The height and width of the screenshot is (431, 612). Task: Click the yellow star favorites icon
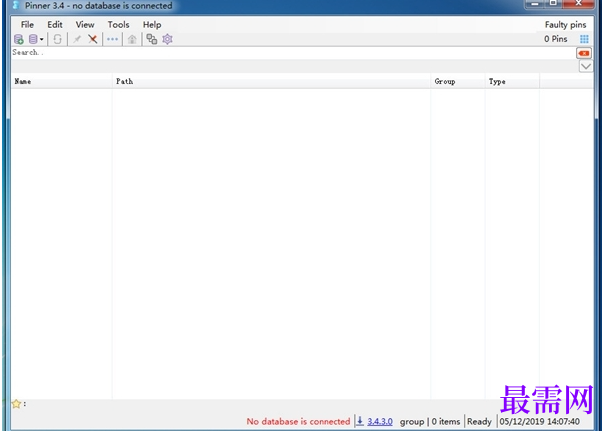click(16, 404)
